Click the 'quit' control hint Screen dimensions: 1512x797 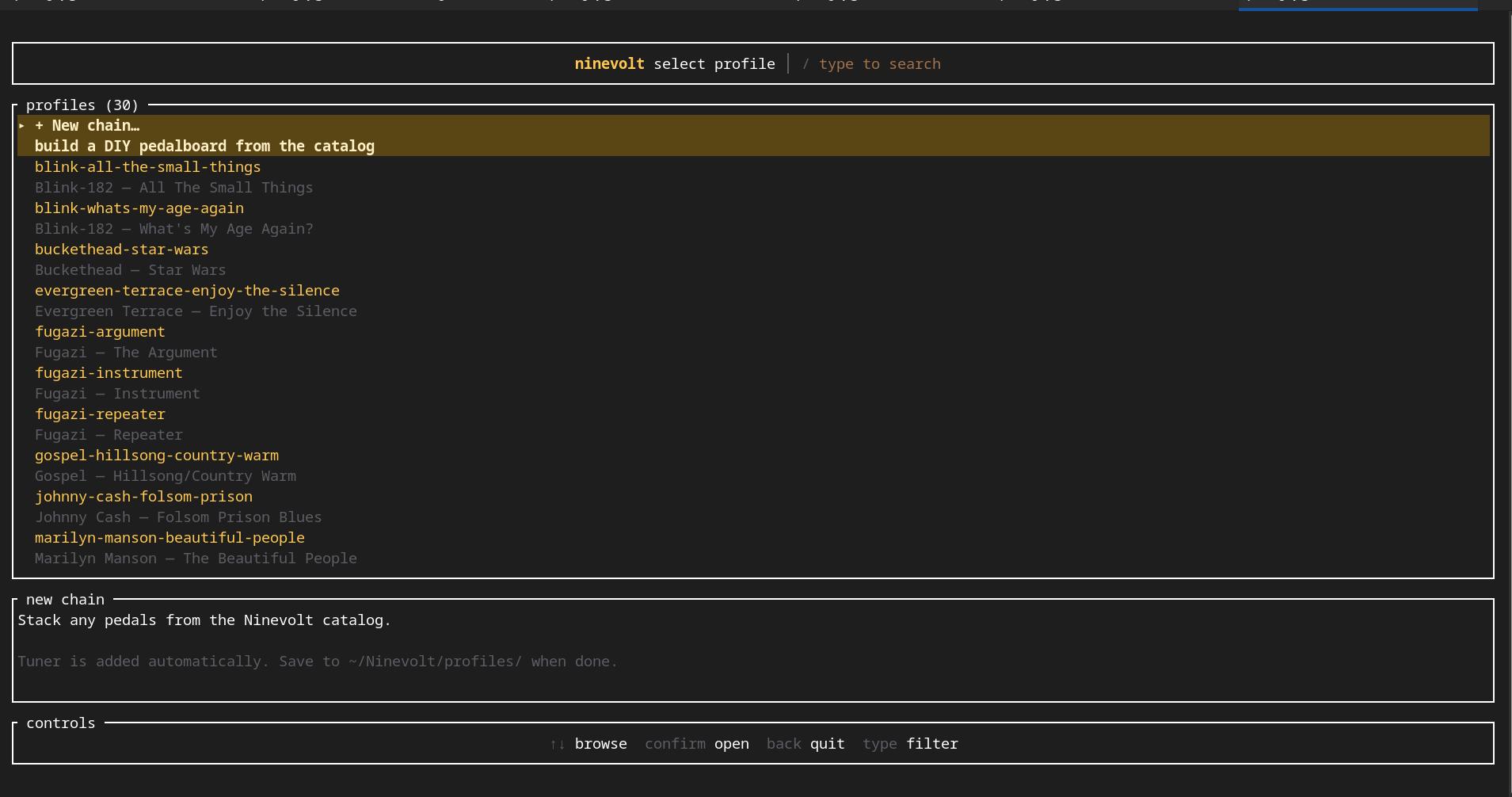pyautogui.click(x=827, y=743)
